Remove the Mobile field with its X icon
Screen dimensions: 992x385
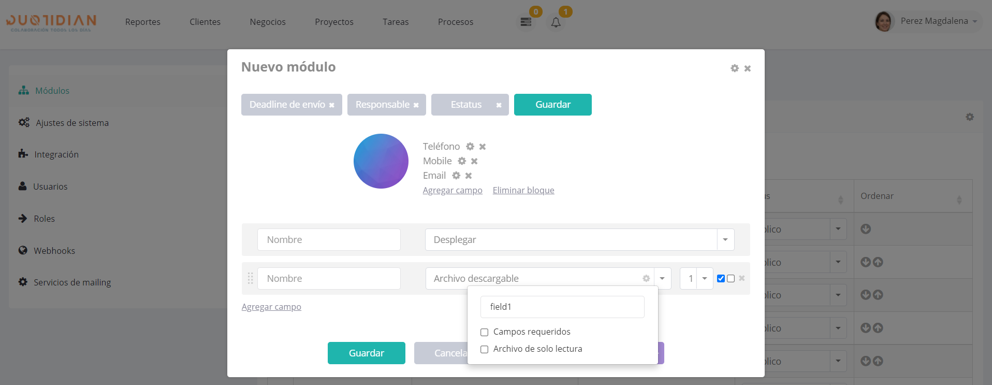474,161
